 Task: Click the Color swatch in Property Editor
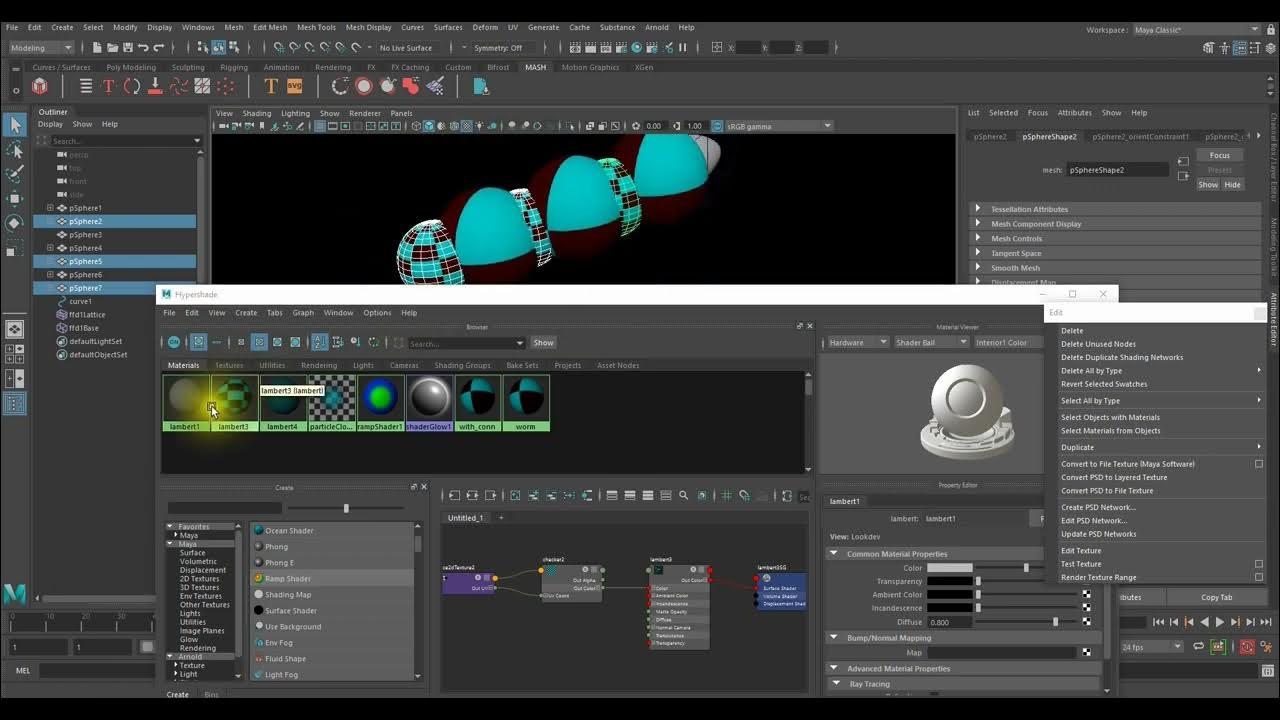(x=949, y=568)
